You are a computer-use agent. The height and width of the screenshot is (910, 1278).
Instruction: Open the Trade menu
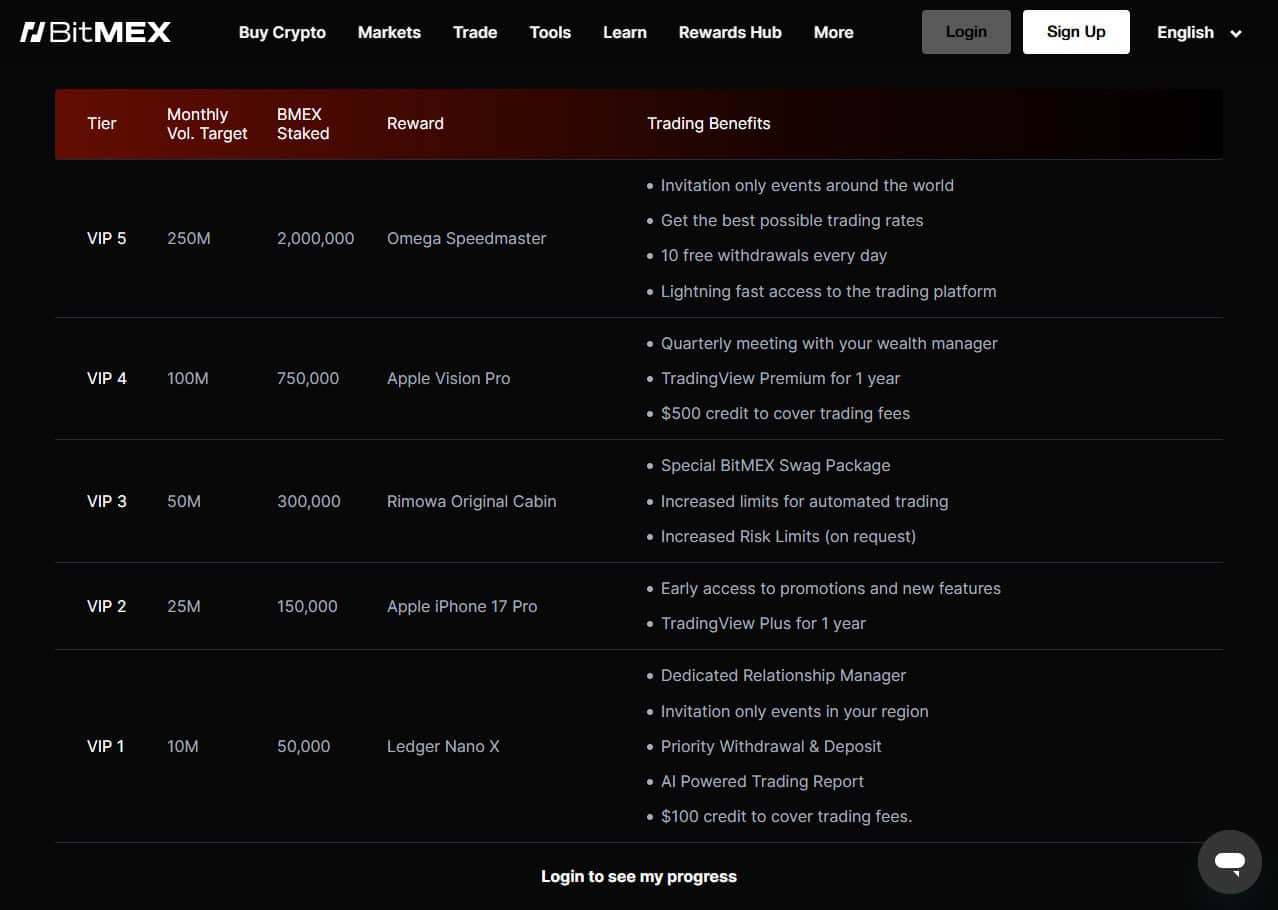pos(475,32)
